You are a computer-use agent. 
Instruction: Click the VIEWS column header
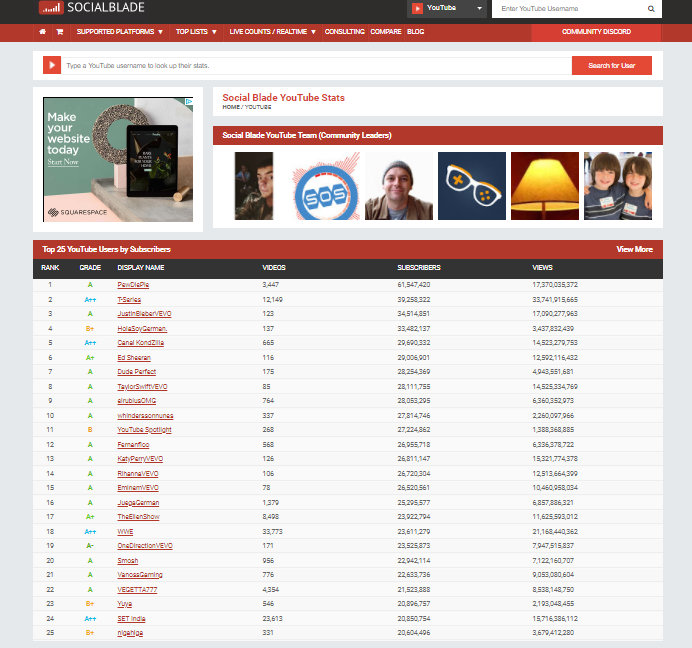[x=542, y=268]
